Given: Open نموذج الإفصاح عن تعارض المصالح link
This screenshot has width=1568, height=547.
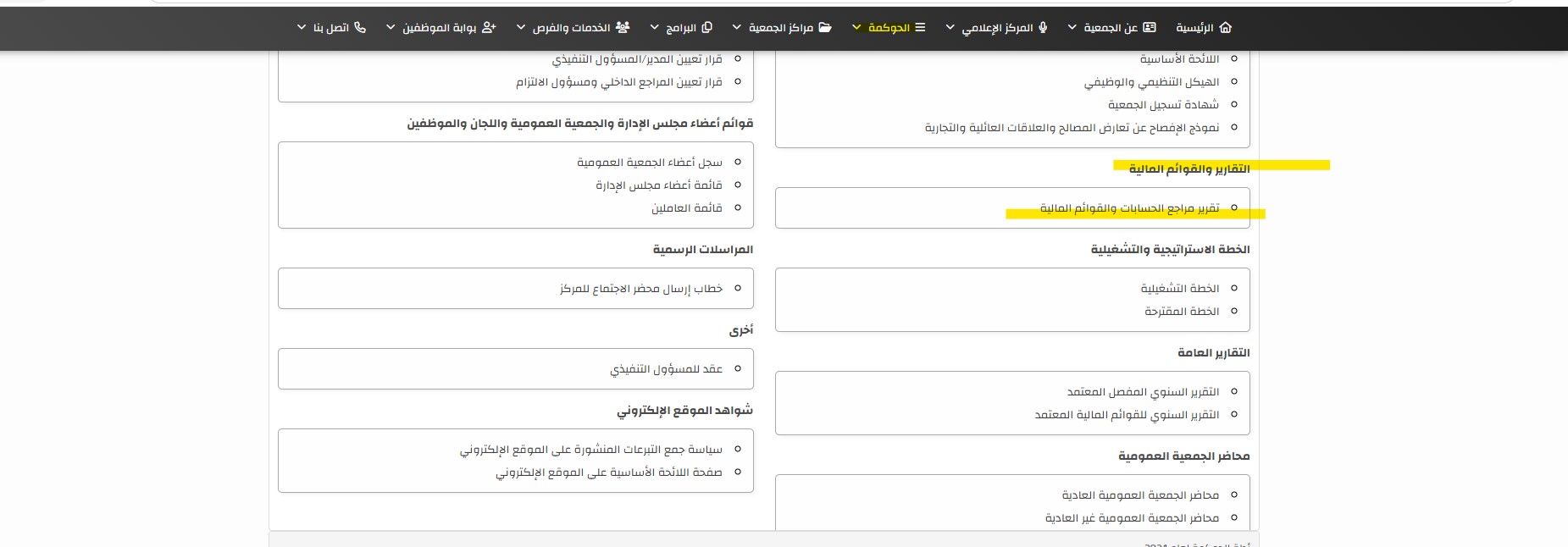Looking at the screenshot, I should click(x=1072, y=128).
